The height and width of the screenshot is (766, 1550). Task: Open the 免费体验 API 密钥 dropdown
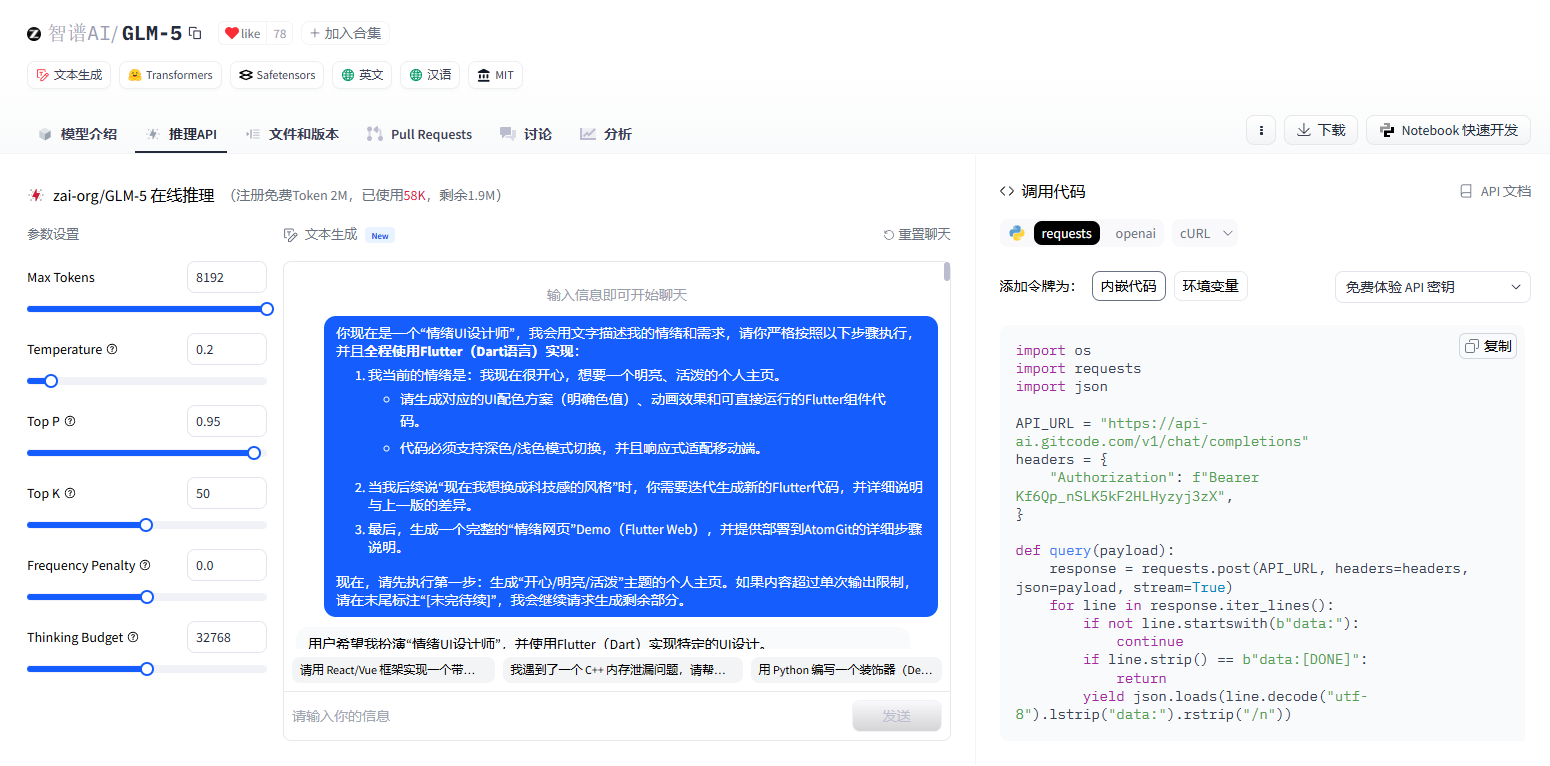pyautogui.click(x=1433, y=287)
